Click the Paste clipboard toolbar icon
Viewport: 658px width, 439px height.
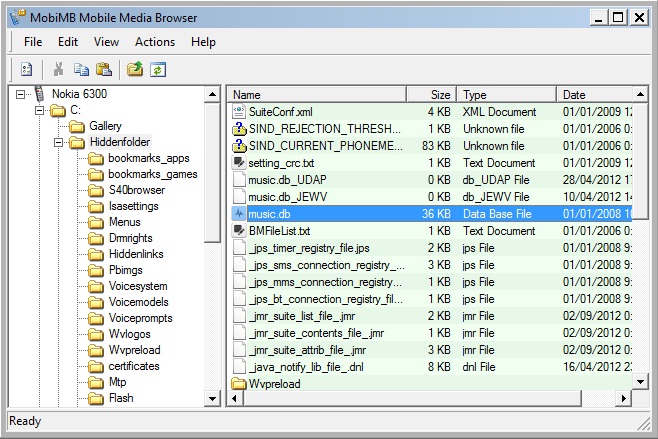tap(104, 69)
